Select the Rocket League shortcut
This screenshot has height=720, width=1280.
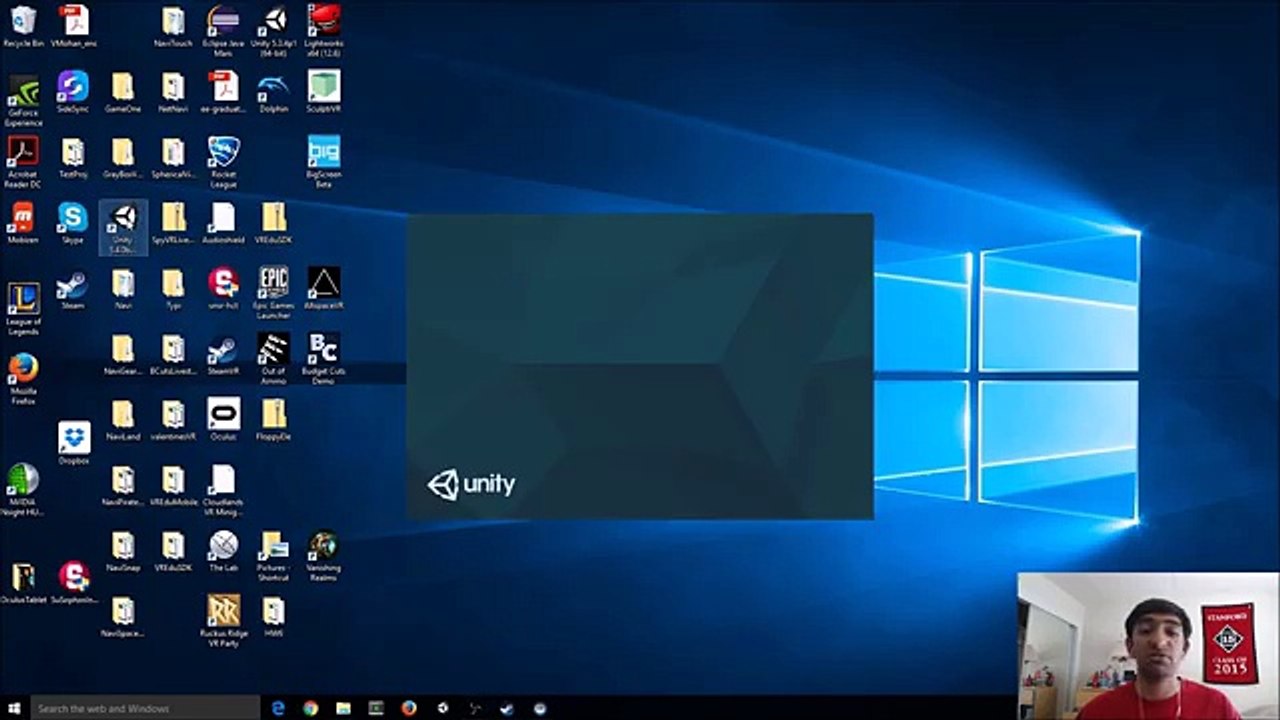223,162
